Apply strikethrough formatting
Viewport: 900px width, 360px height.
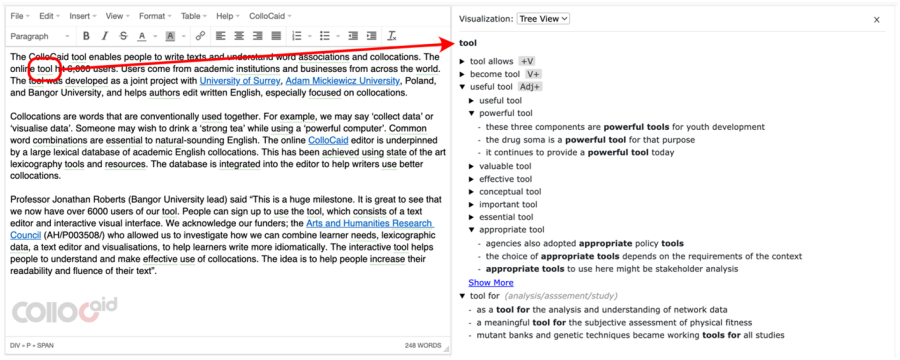[123, 36]
